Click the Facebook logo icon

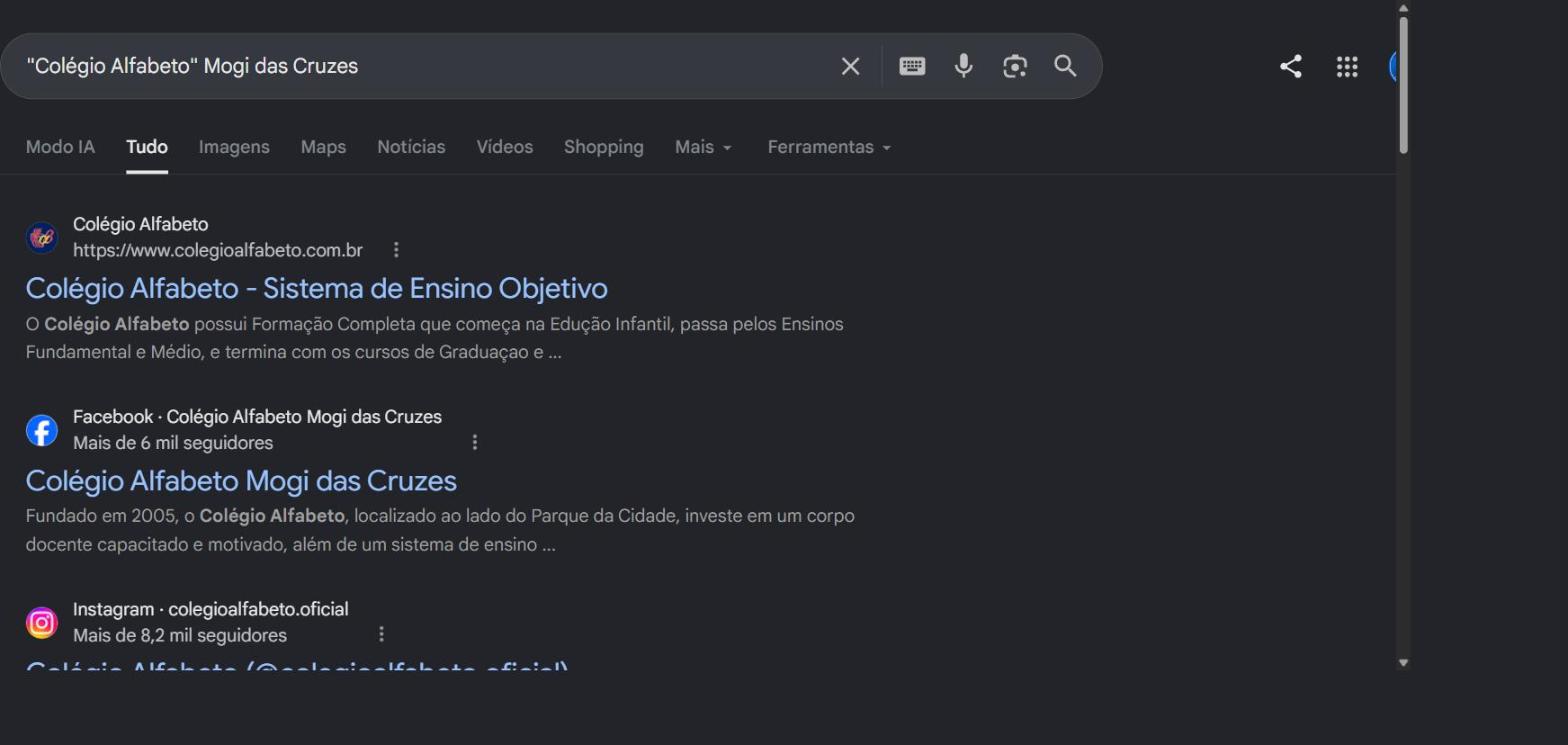[42, 430]
